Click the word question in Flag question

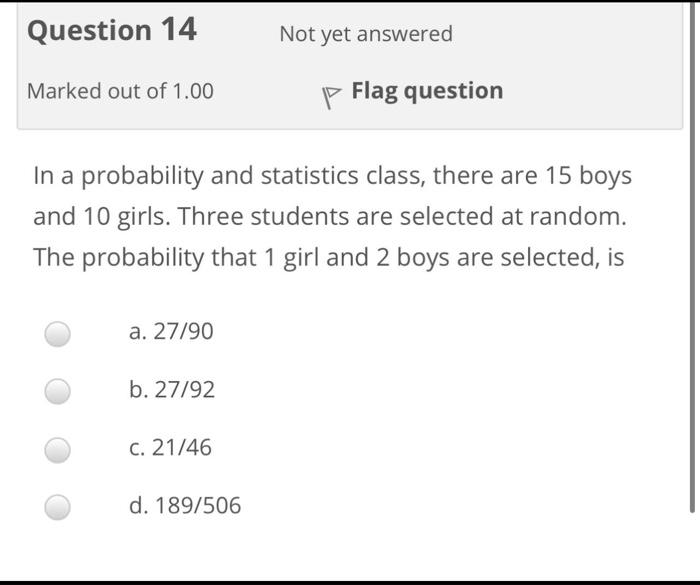(454, 92)
